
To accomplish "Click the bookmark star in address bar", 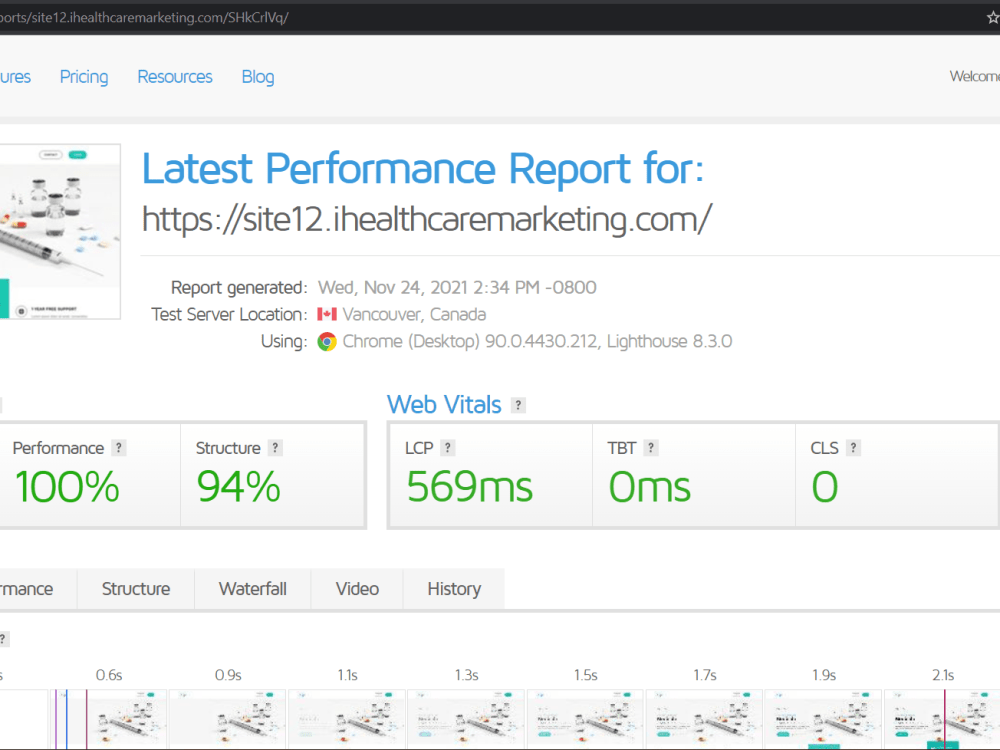I will tap(993, 18).
